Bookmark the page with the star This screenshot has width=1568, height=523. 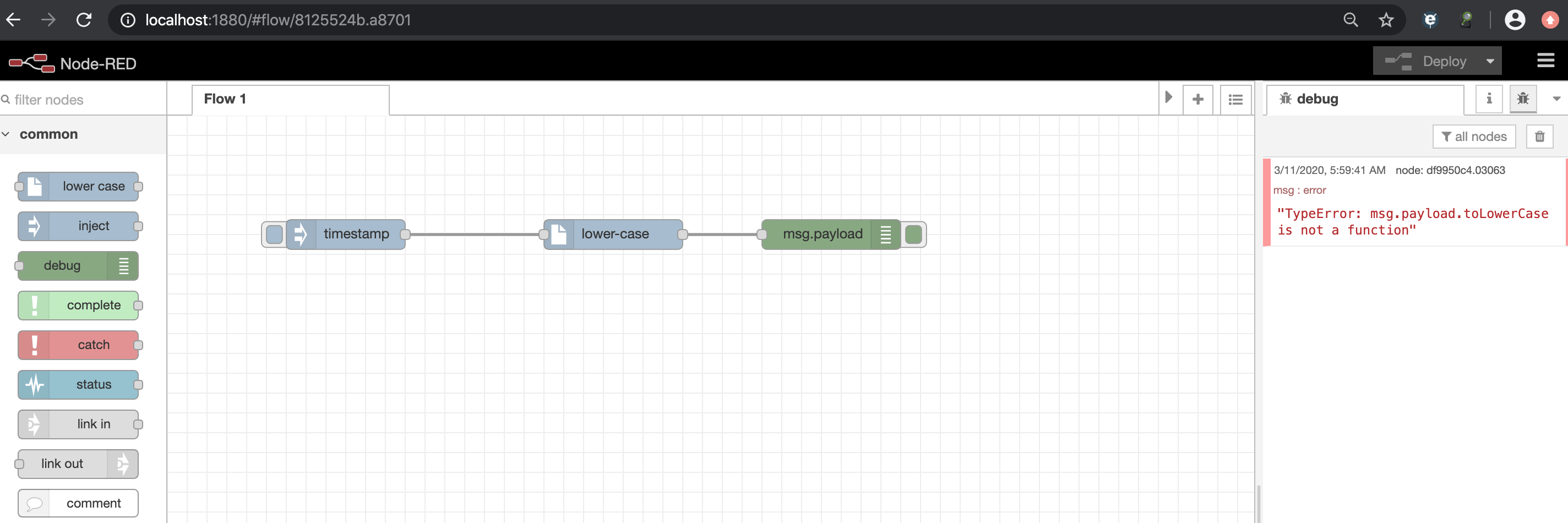pos(1386,19)
